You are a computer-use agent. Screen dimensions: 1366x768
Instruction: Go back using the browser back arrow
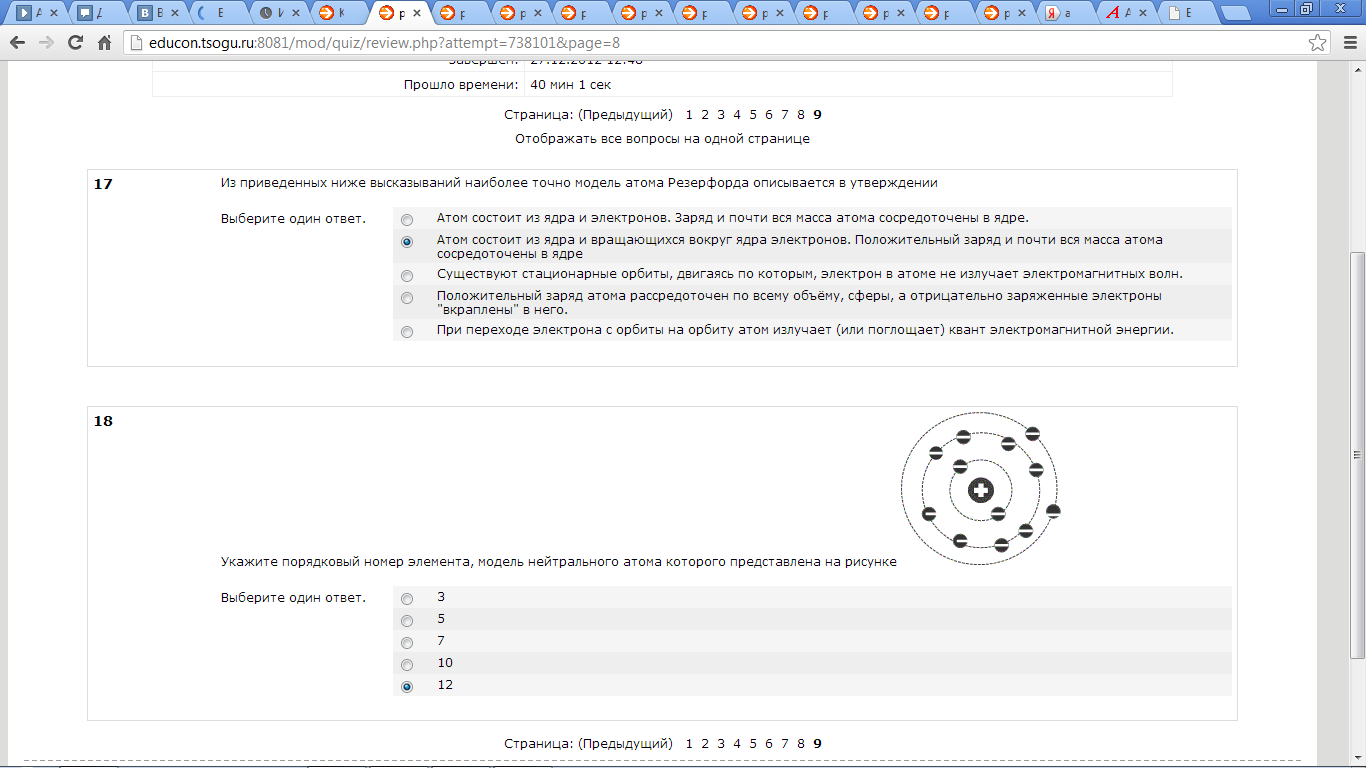click(17, 43)
